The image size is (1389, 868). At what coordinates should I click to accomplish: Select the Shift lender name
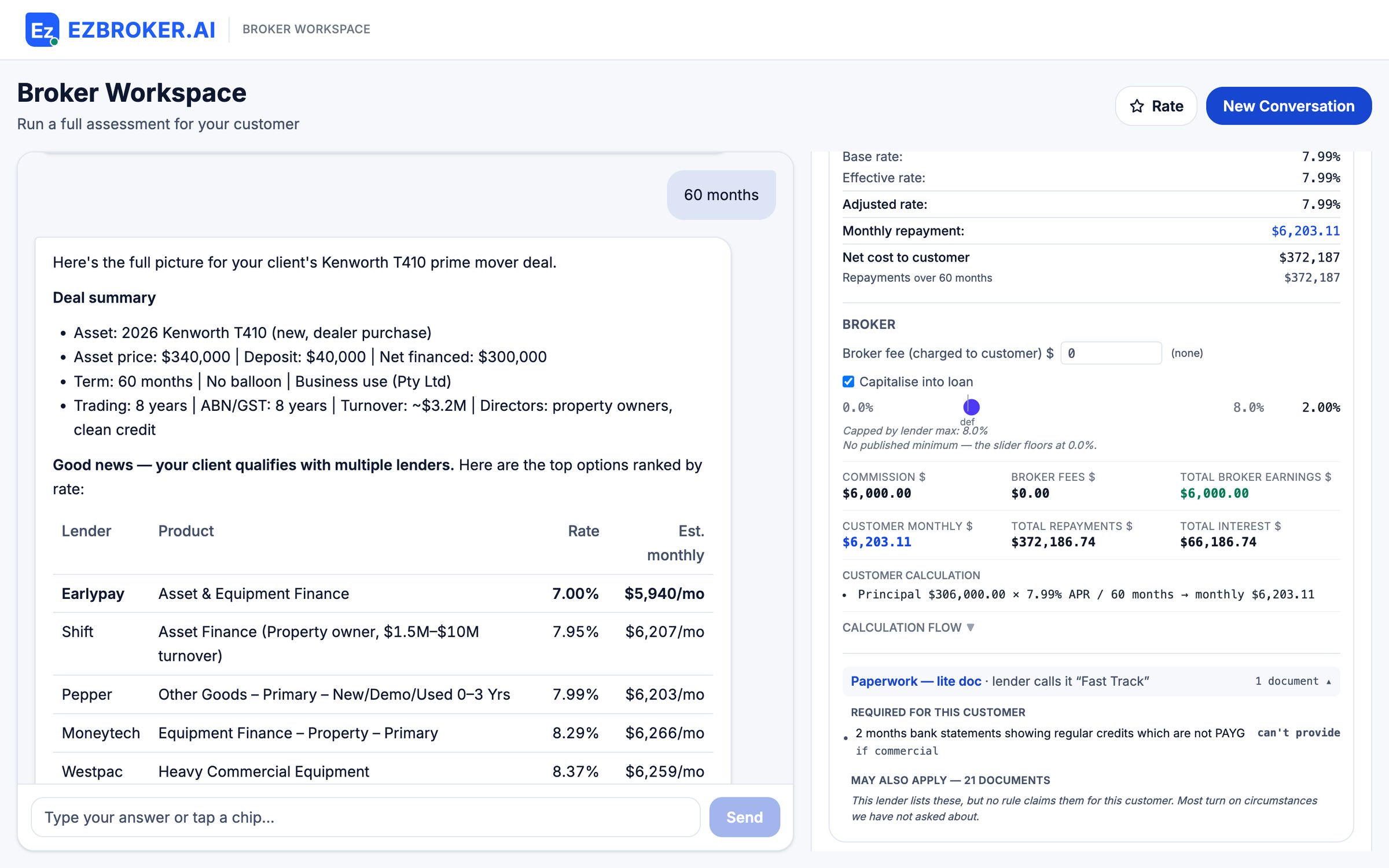tap(78, 631)
